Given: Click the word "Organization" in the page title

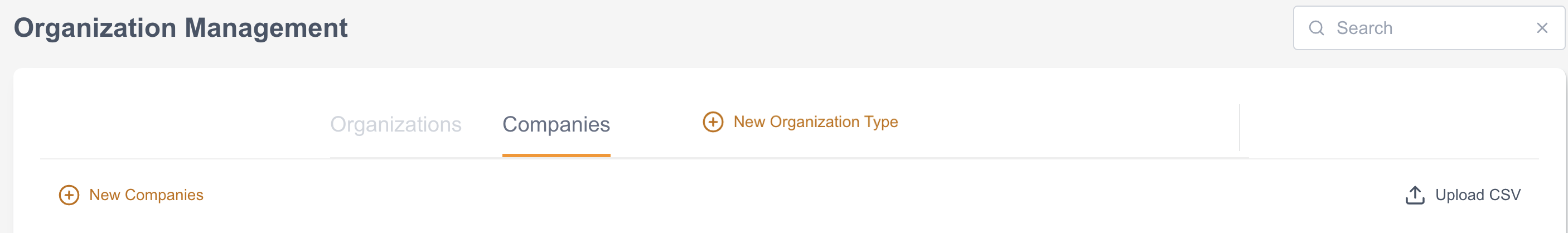Looking at the screenshot, I should coord(95,28).
